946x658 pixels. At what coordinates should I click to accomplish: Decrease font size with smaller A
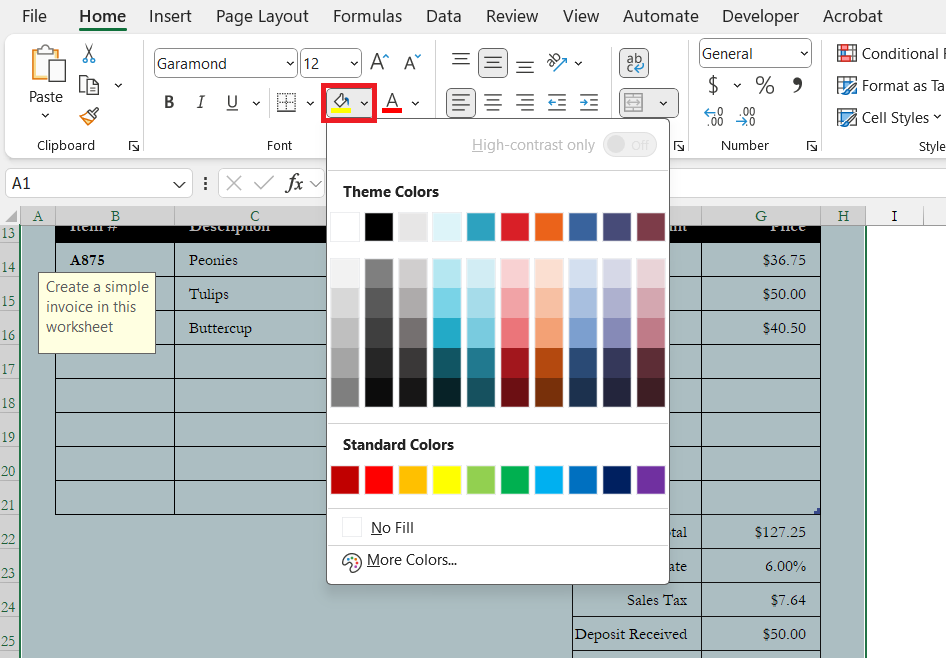413,62
